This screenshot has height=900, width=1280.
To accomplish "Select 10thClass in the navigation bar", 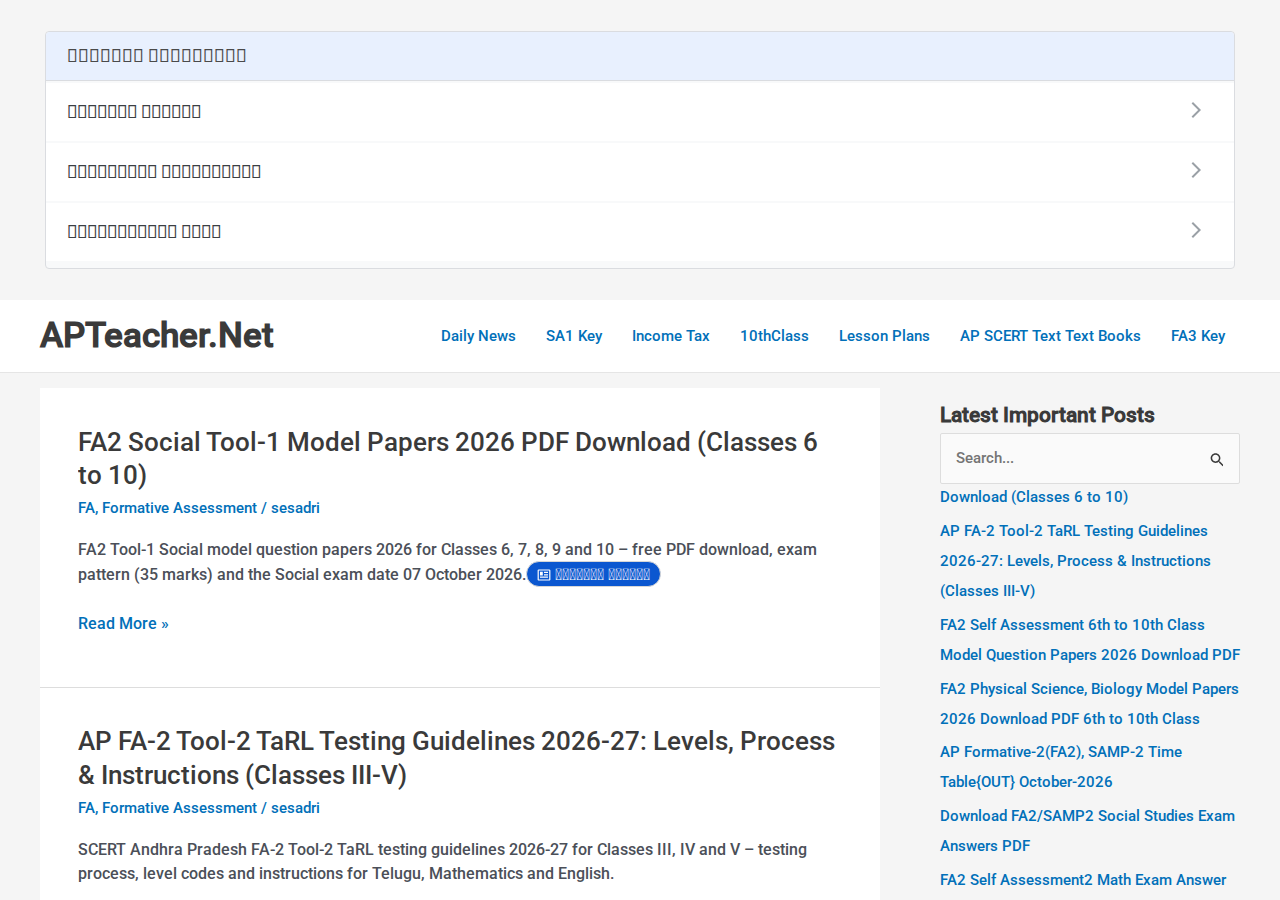I will [x=774, y=336].
